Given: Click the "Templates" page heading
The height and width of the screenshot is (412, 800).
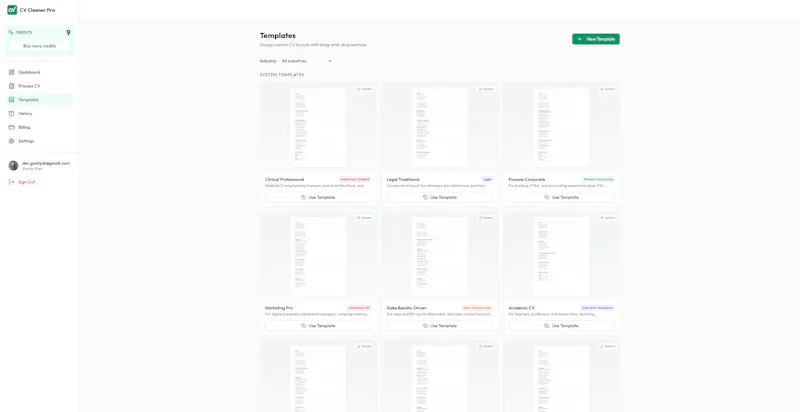Looking at the screenshot, I should [278, 36].
